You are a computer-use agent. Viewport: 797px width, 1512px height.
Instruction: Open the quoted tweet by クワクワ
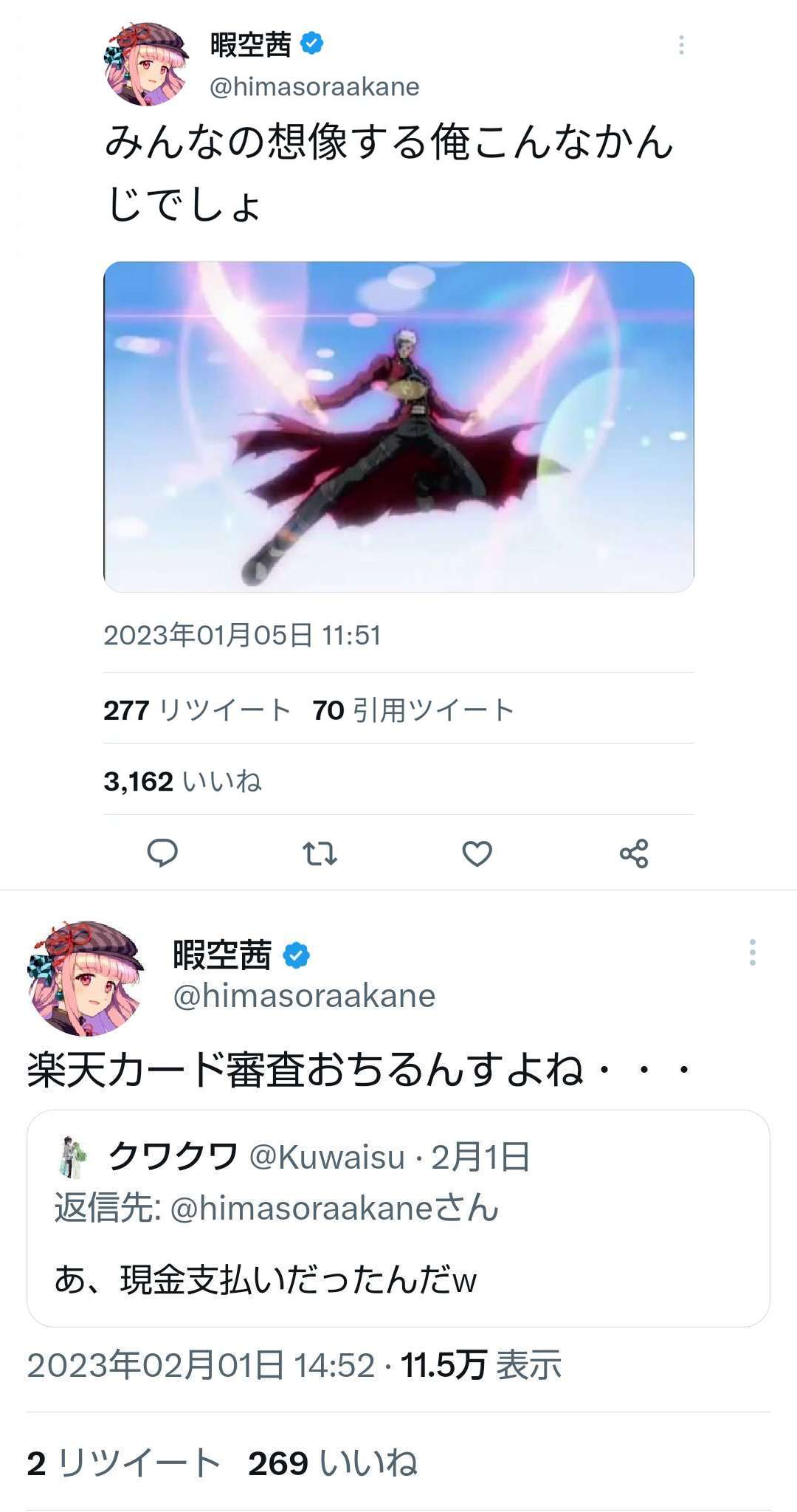click(x=398, y=1218)
